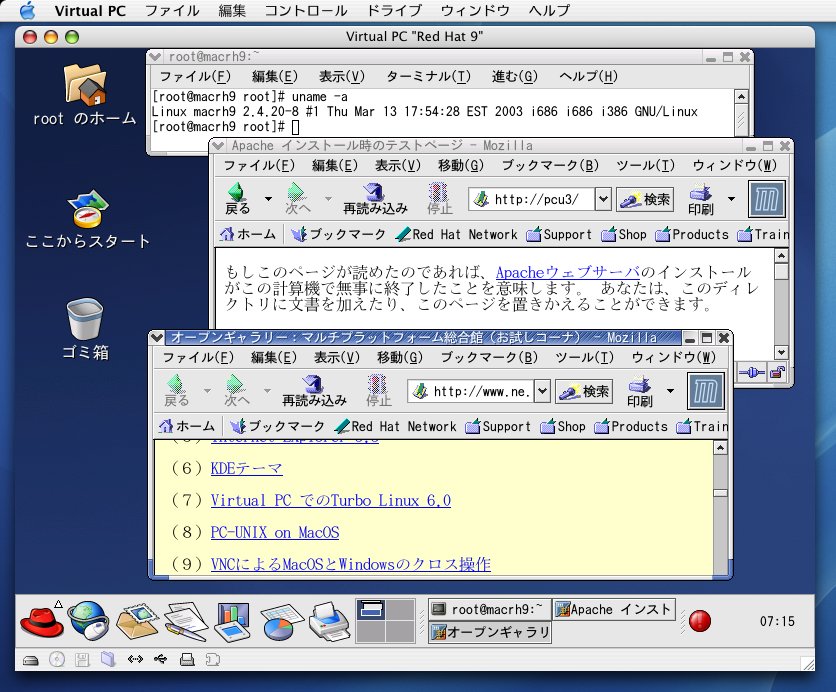Launch the web browser from the GNOME panel
The width and height of the screenshot is (836, 692).
point(89,621)
